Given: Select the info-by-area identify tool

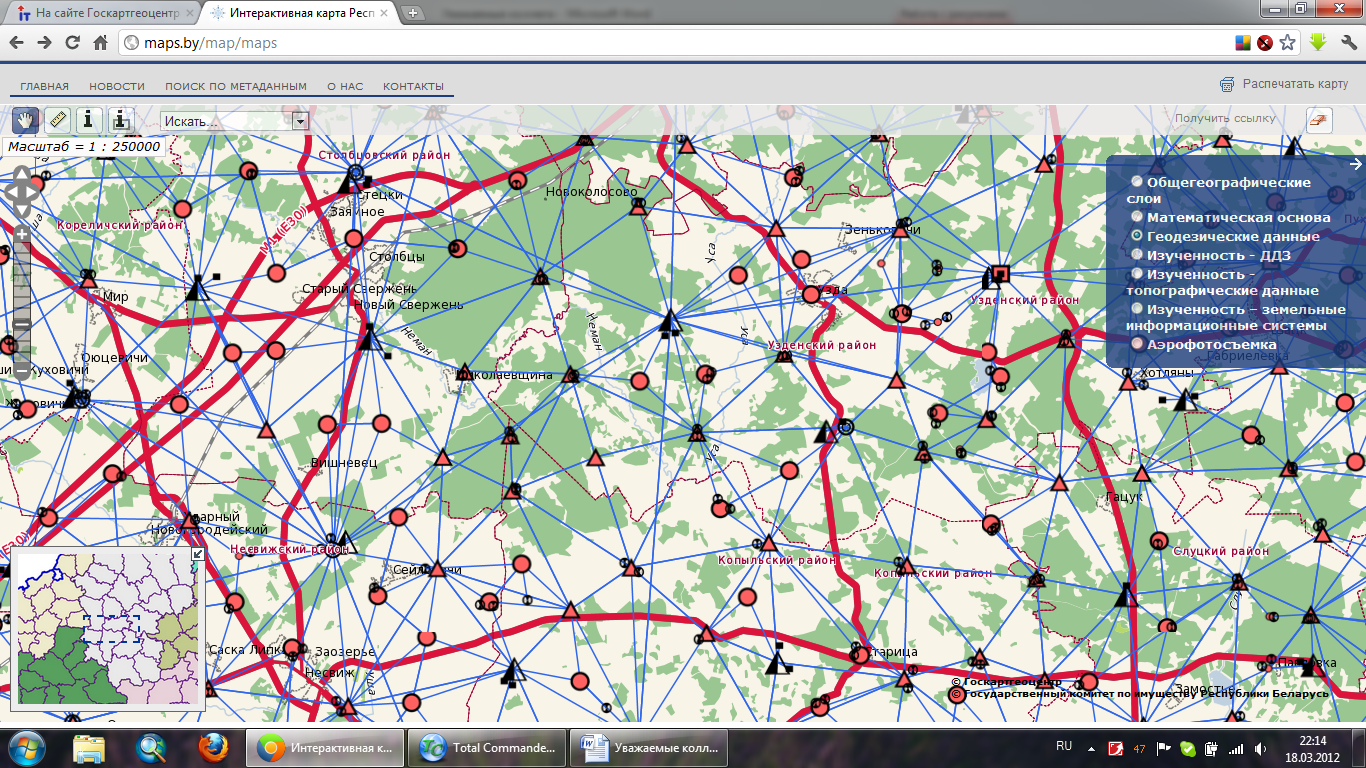Looking at the screenshot, I should (121, 120).
